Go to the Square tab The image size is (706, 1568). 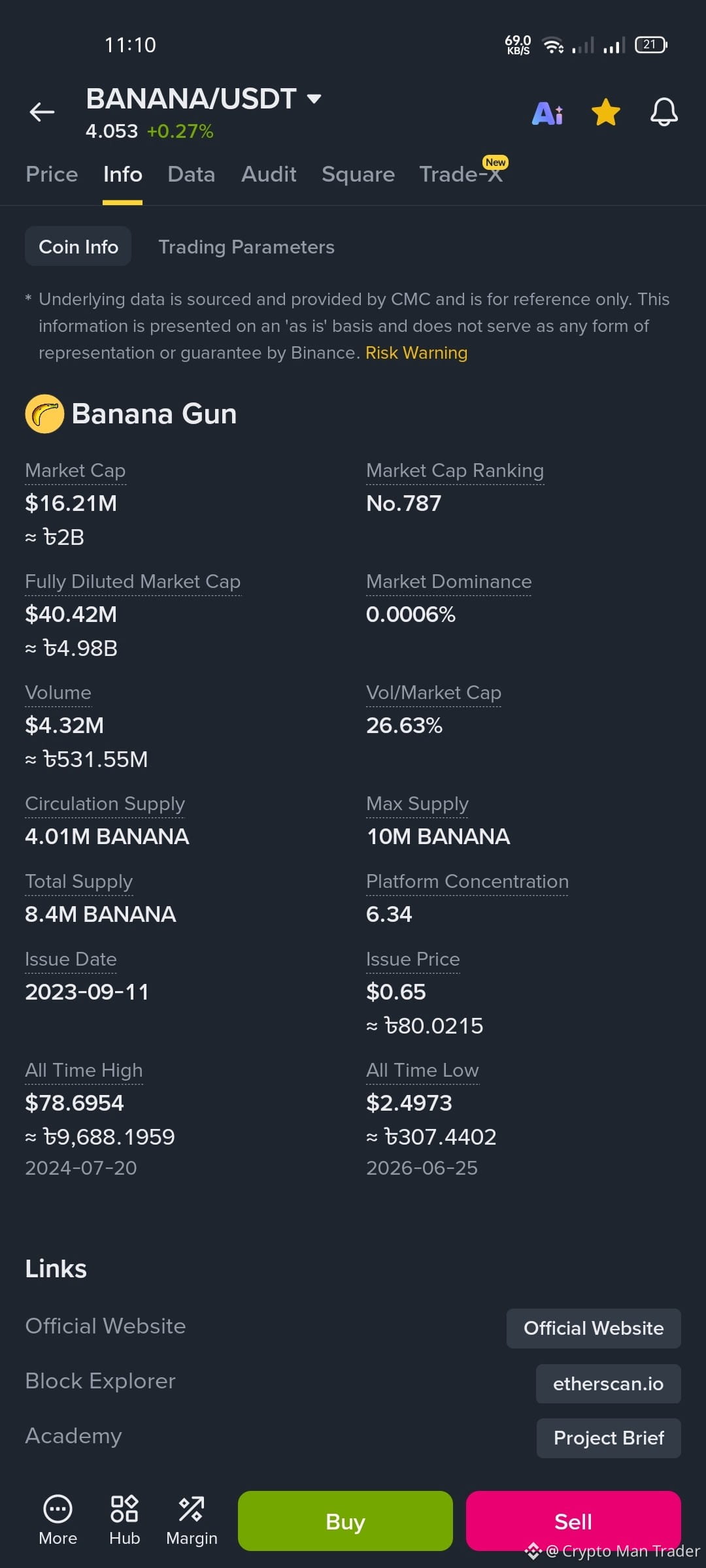tap(358, 174)
